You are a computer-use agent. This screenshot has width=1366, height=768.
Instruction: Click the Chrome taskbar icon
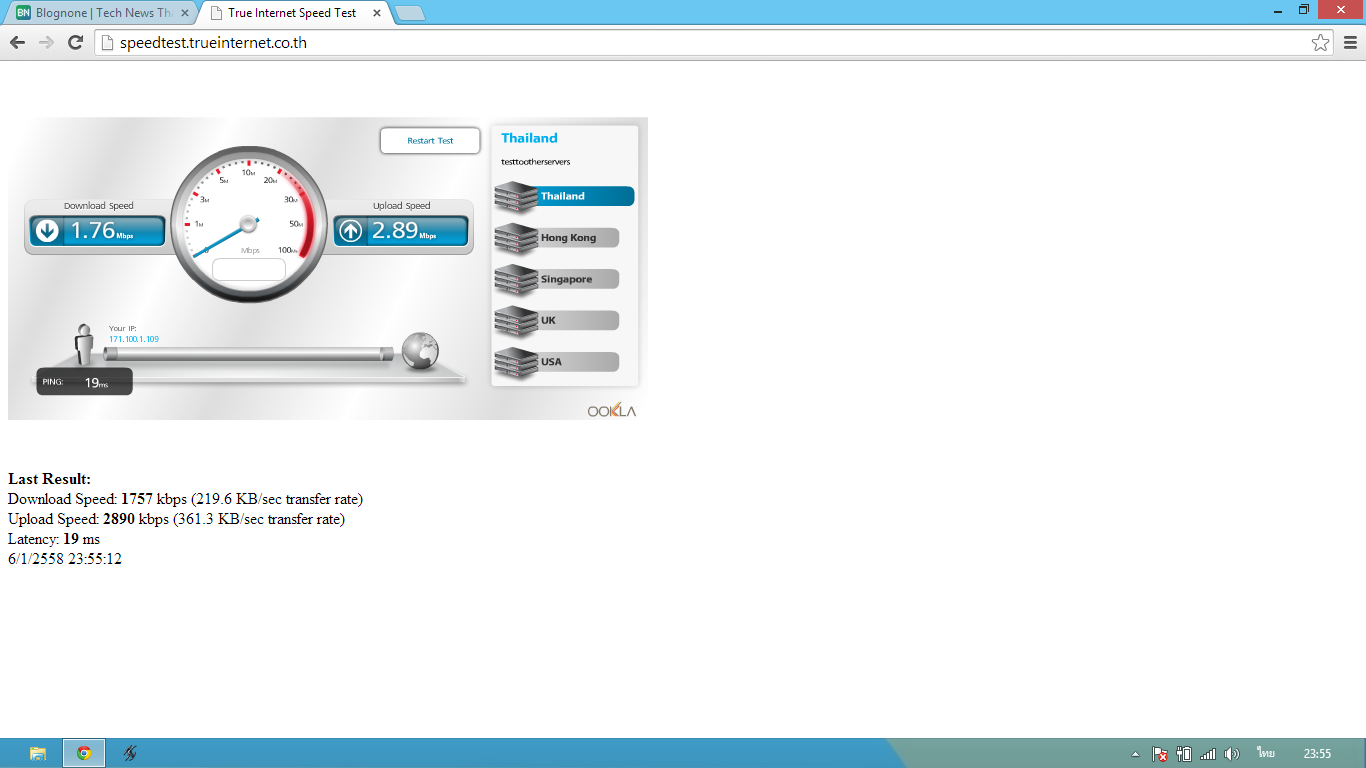[x=84, y=753]
